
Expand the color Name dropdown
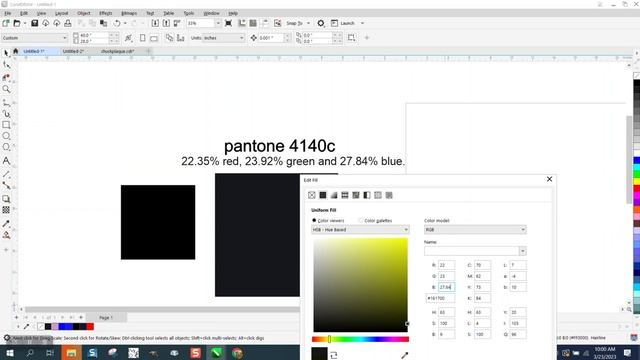tap(522, 251)
